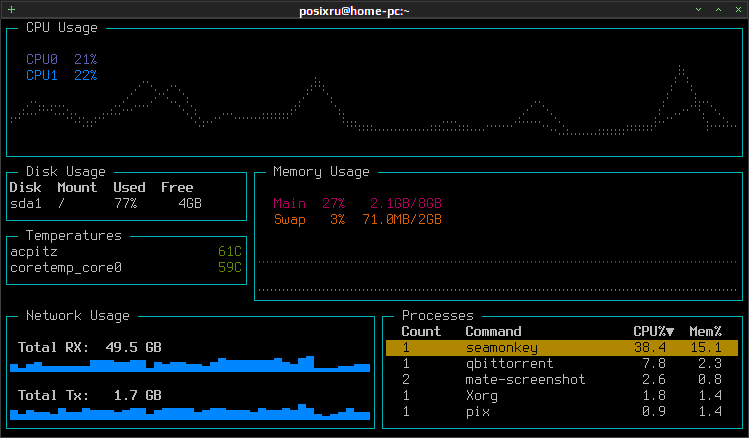The image size is (749, 438).
Task: Close the terminal window with X
Action: (738, 10)
